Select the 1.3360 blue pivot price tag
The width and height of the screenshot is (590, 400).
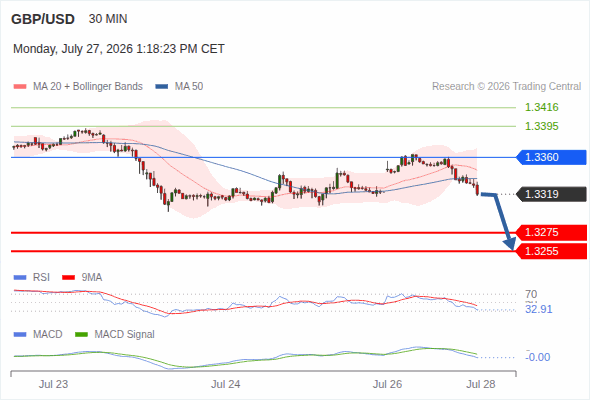[x=551, y=157]
